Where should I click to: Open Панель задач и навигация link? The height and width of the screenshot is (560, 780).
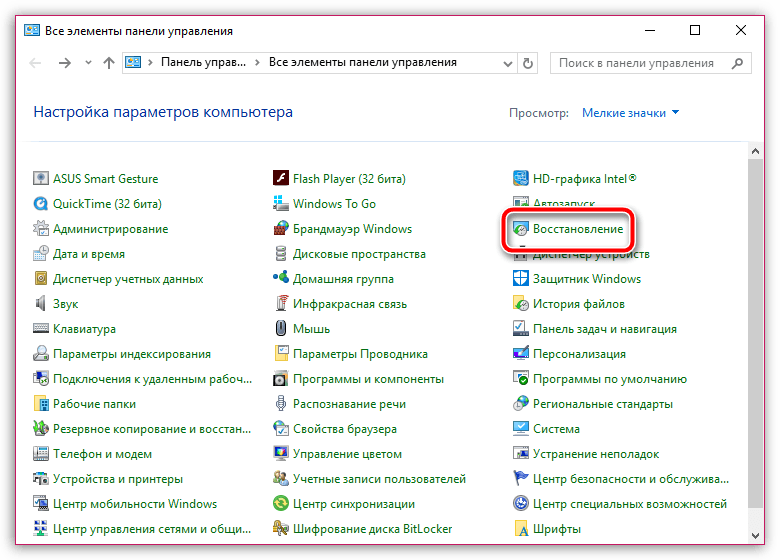[605, 329]
